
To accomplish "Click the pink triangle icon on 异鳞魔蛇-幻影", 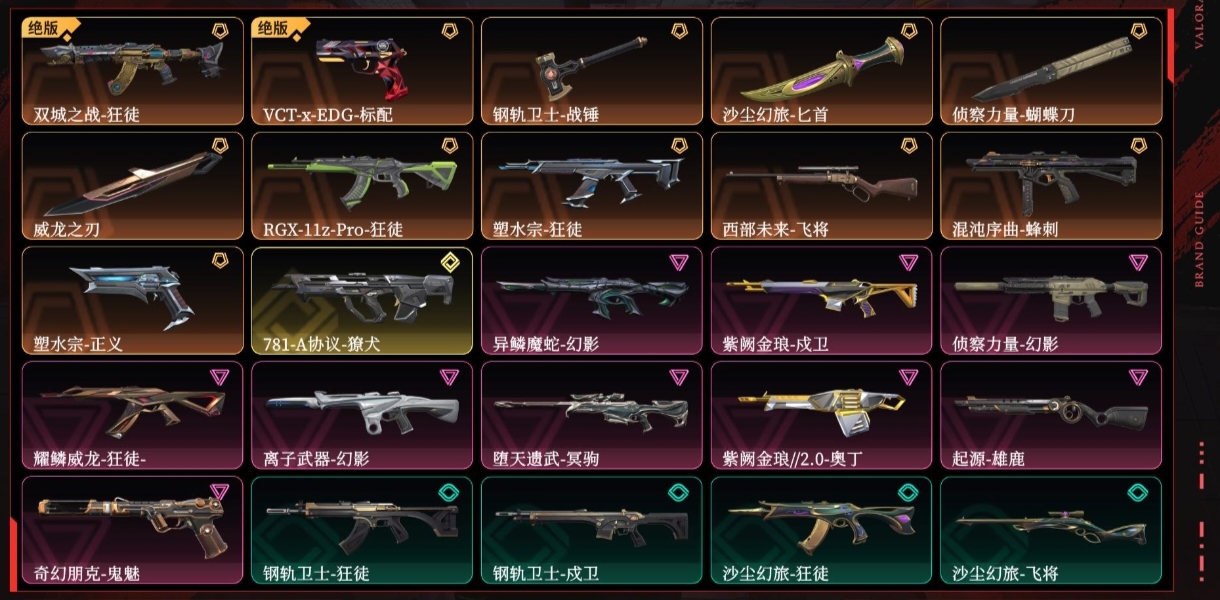I will coord(679,262).
